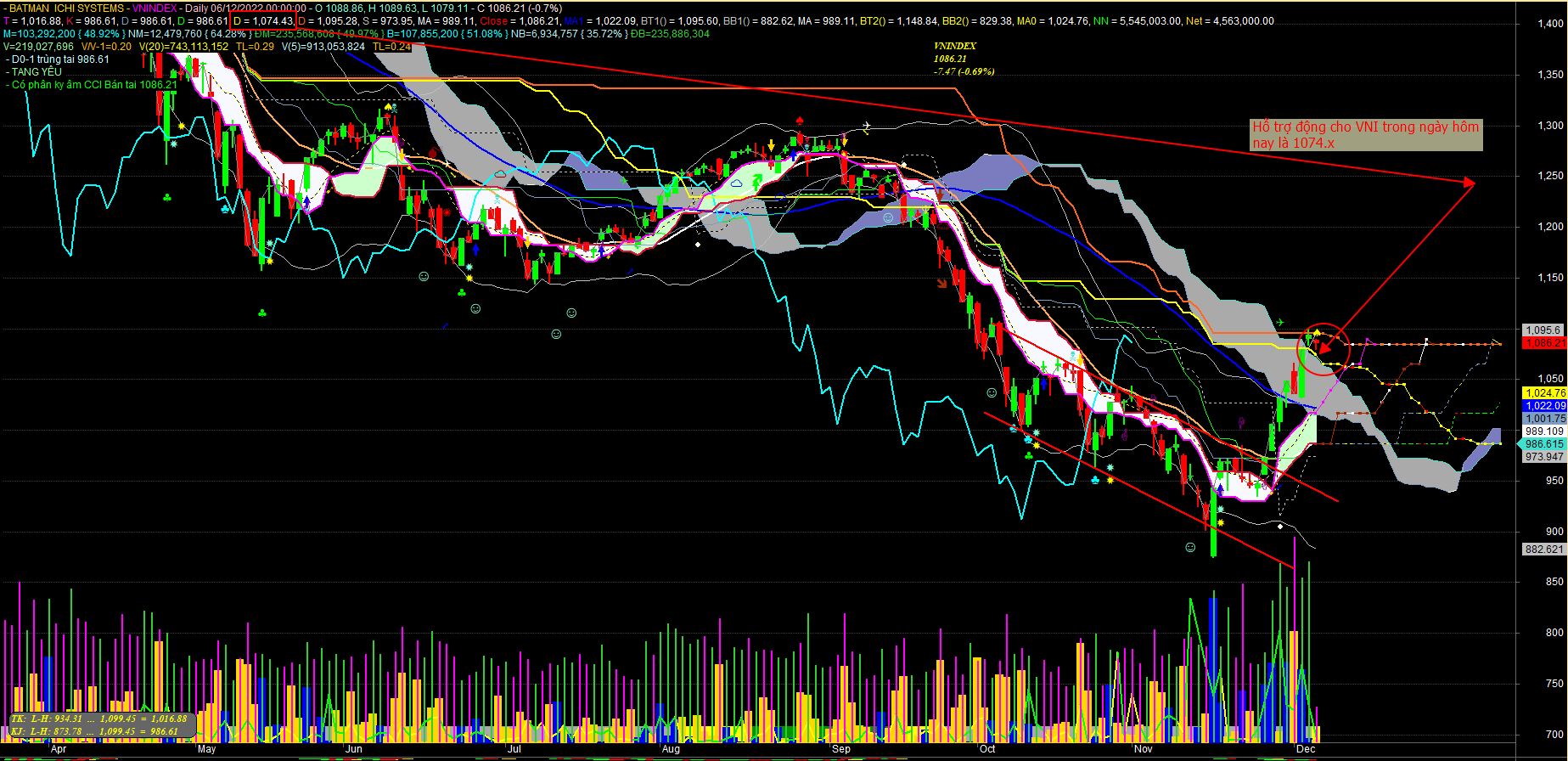1568x761 pixels.
Task: Click the white 989.109 price axis label
Action: click(1544, 431)
